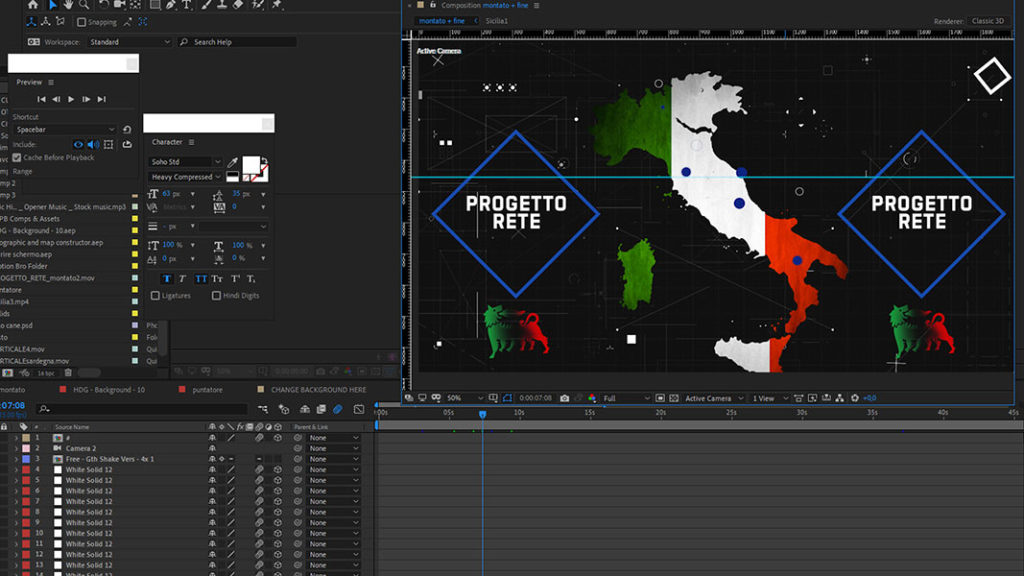
Task: Toggle include overlays icon in Preview
Action: click(108, 144)
